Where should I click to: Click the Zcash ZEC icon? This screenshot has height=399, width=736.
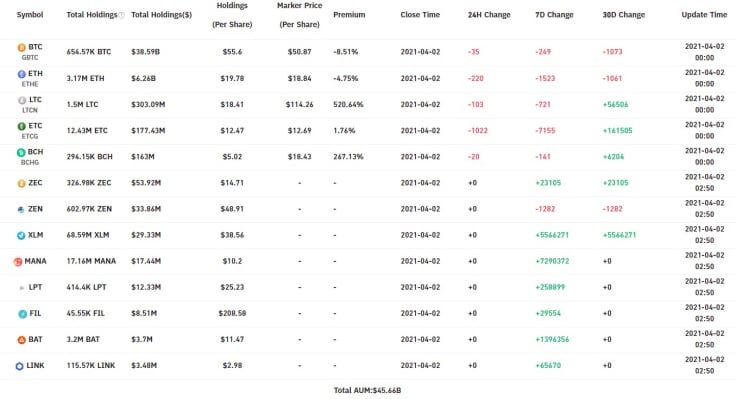21,184
